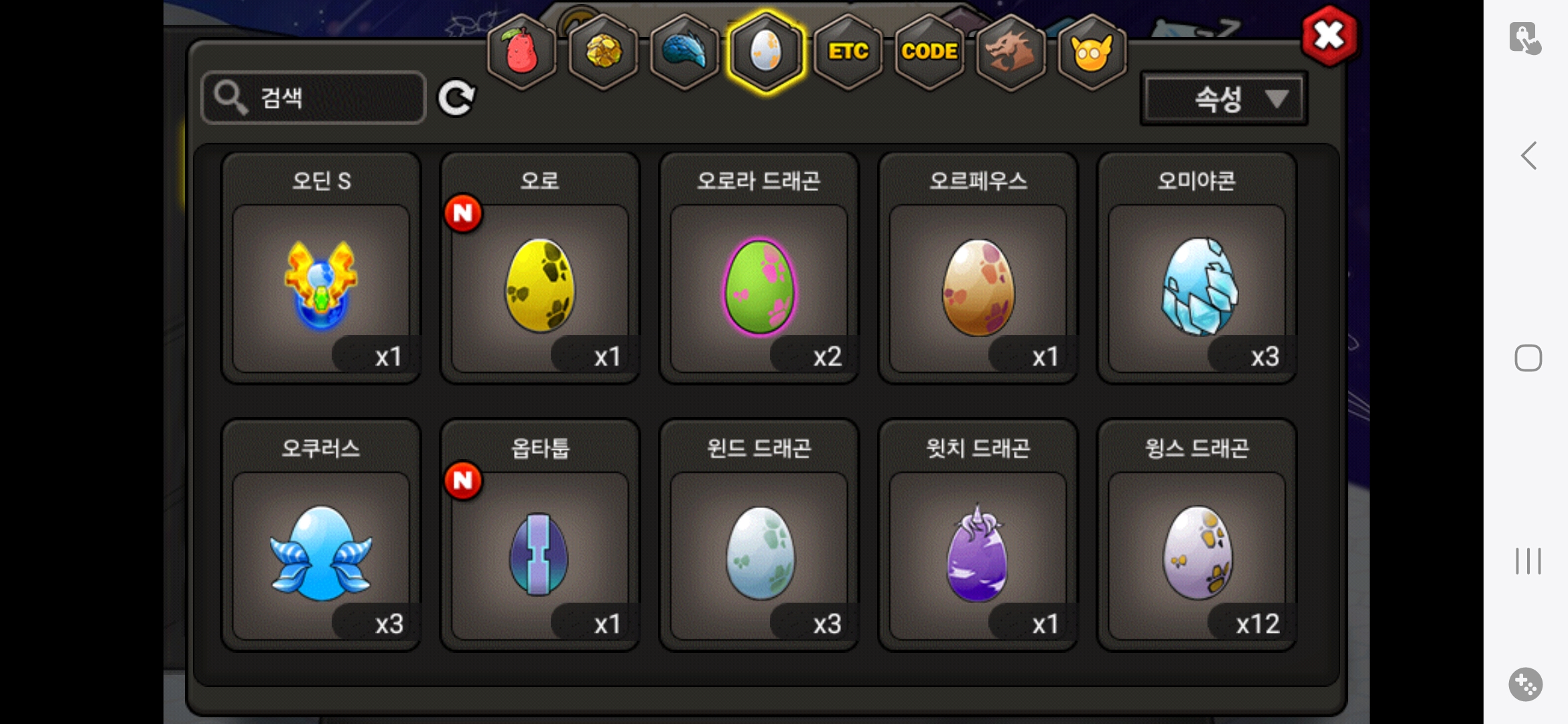Select the 윙스 드래곤 egg x12
This screenshot has width=1568, height=724.
tap(1197, 535)
